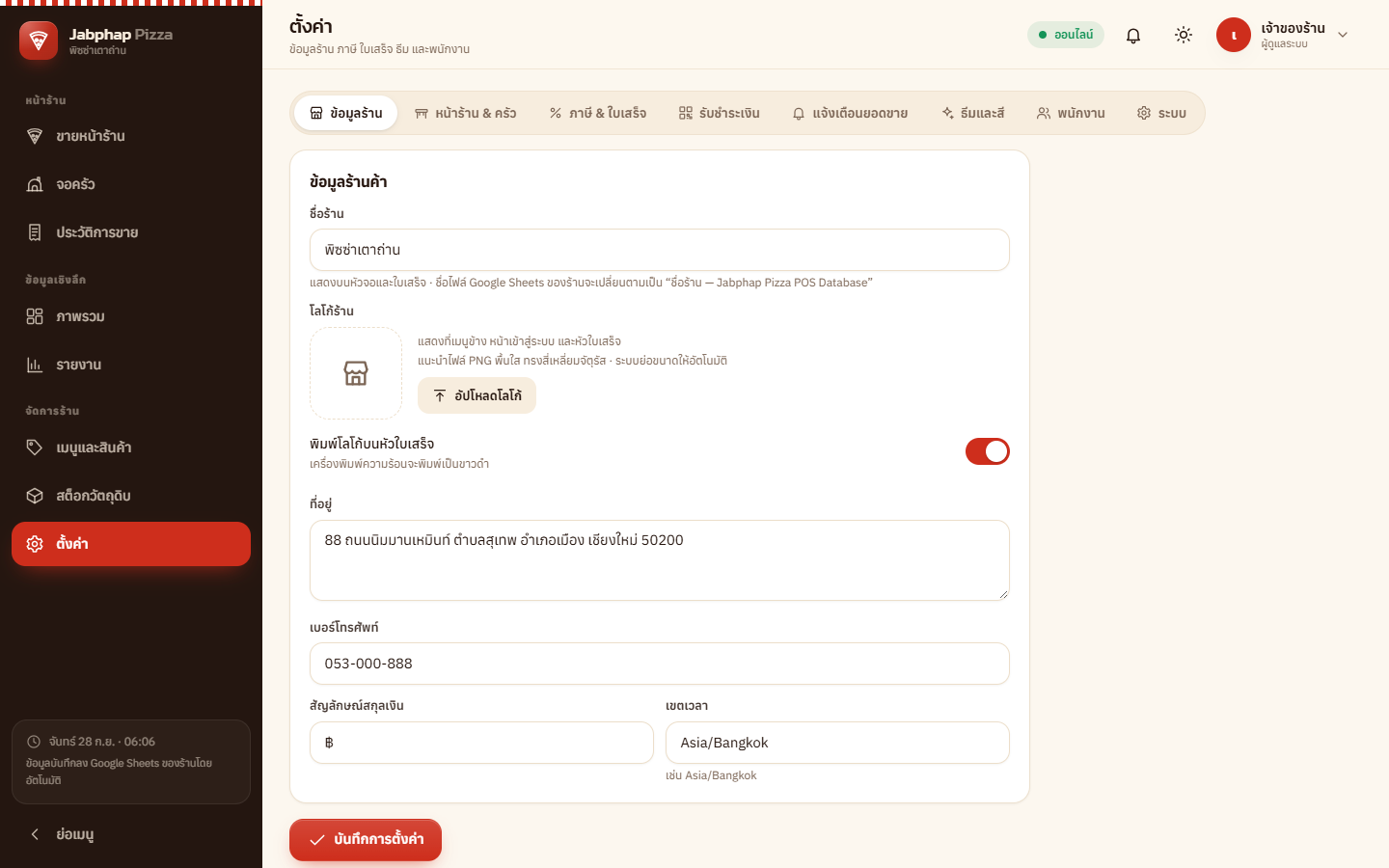Viewport: 1389px width, 868px height.
Task: Click บันทึกการตั้งค่า save button
Action: (x=366, y=840)
